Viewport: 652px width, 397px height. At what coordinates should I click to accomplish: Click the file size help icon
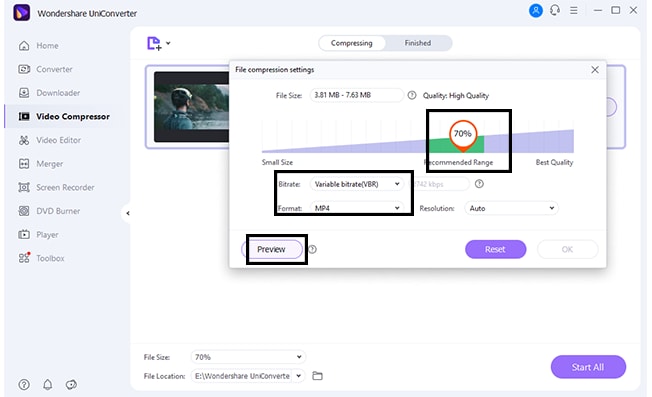[412, 95]
